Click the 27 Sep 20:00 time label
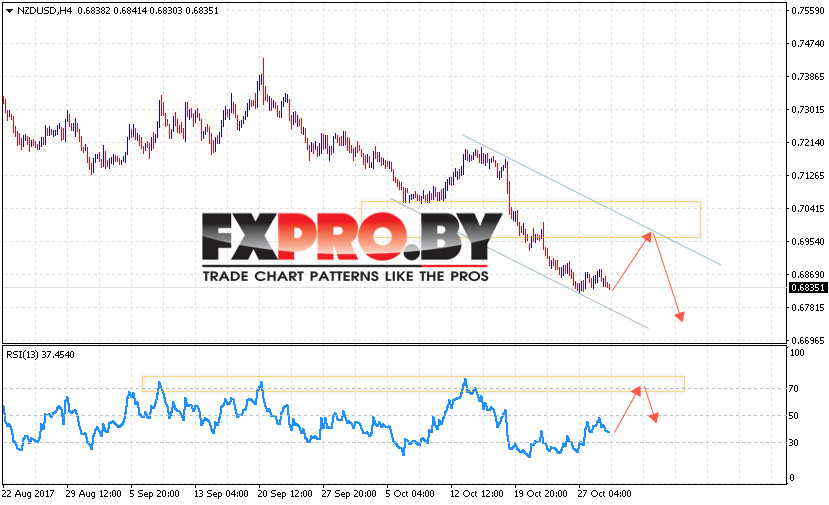The height and width of the screenshot is (505, 829). 349,494
